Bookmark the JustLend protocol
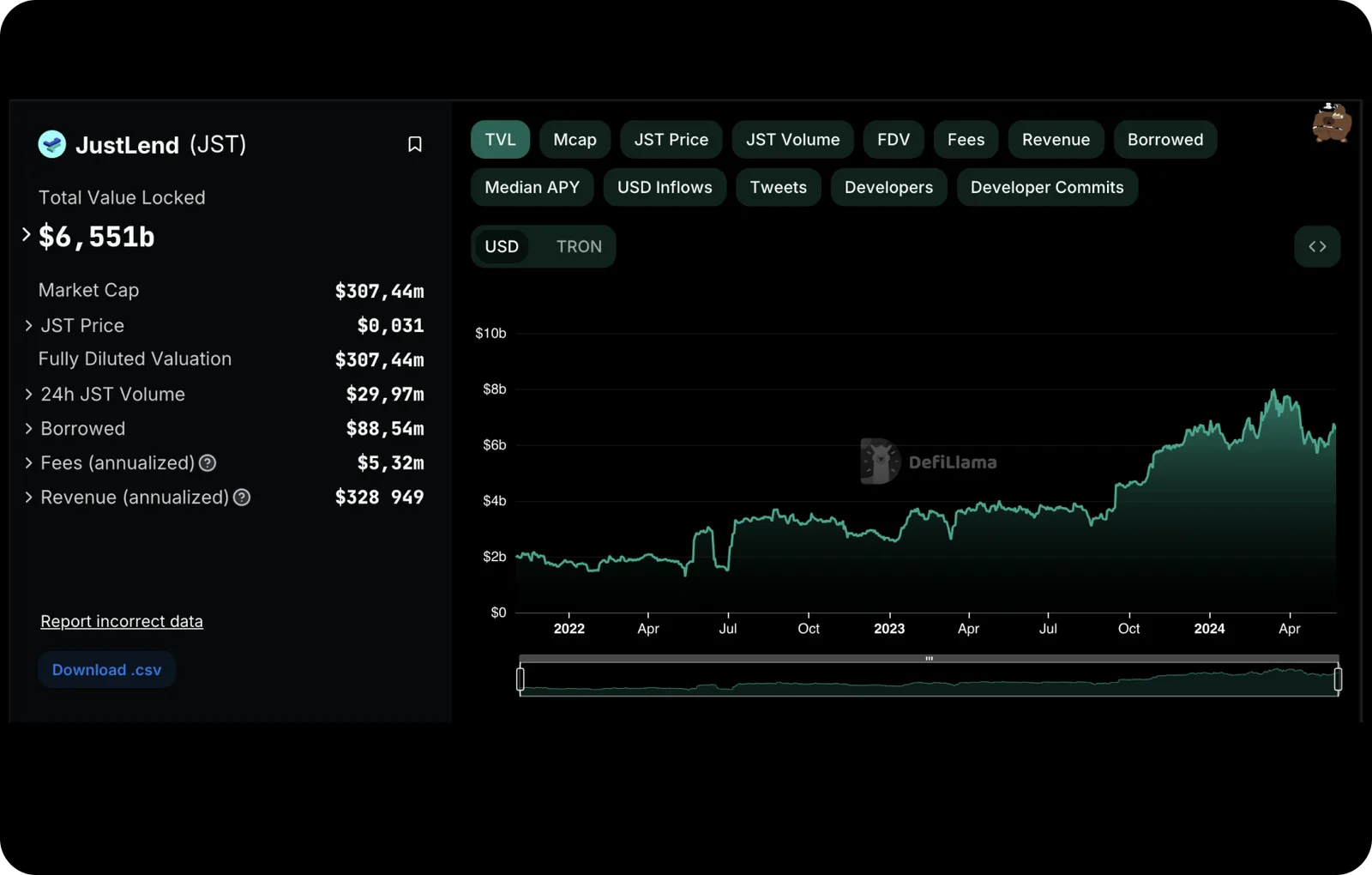1372x875 pixels. (414, 144)
